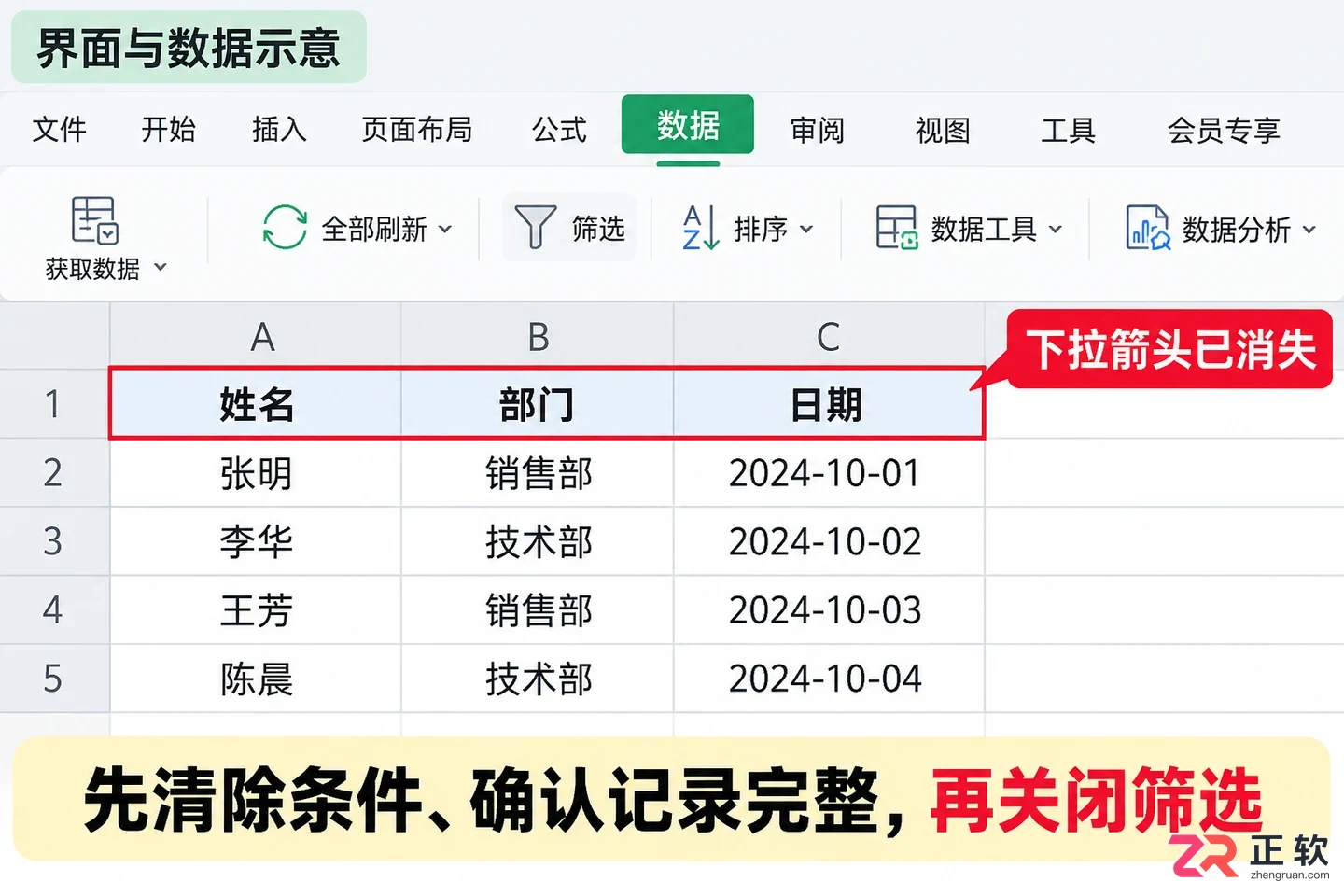Click the 全部刷新 button label
This screenshot has width=1344, height=896.
click(374, 229)
